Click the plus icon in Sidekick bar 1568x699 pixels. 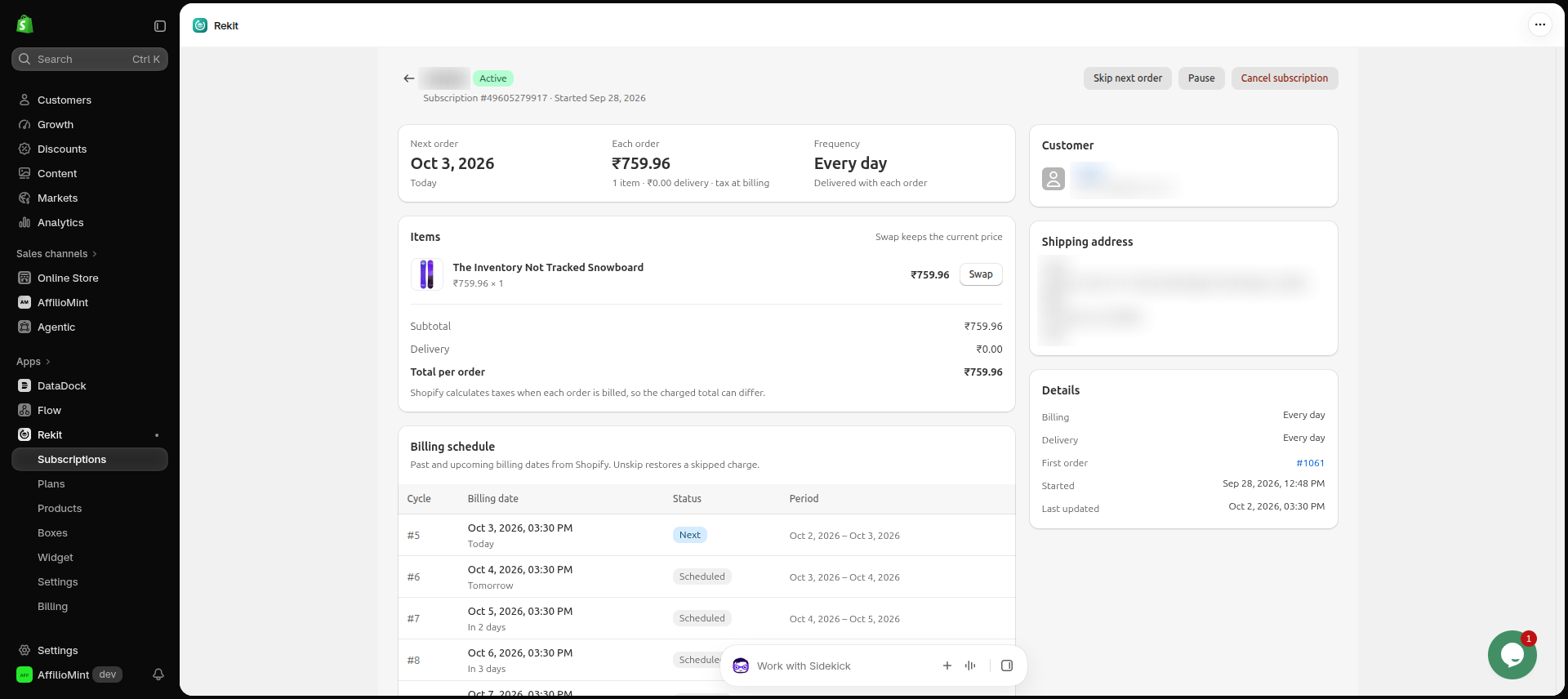pyautogui.click(x=947, y=666)
